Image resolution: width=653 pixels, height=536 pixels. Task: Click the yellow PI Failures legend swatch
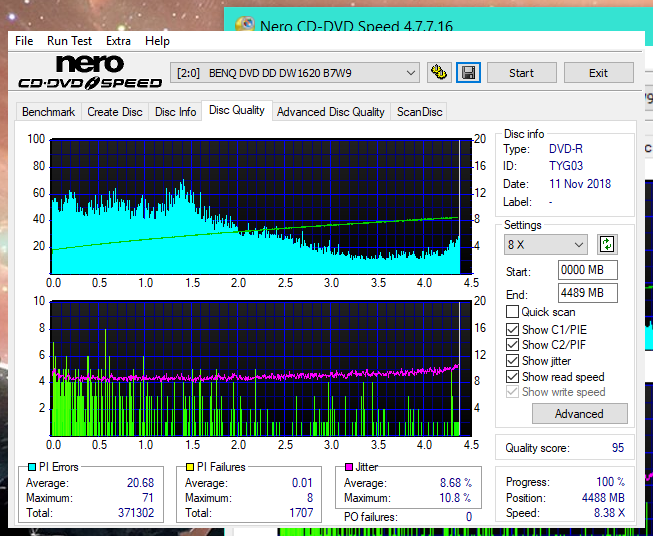pos(190,467)
